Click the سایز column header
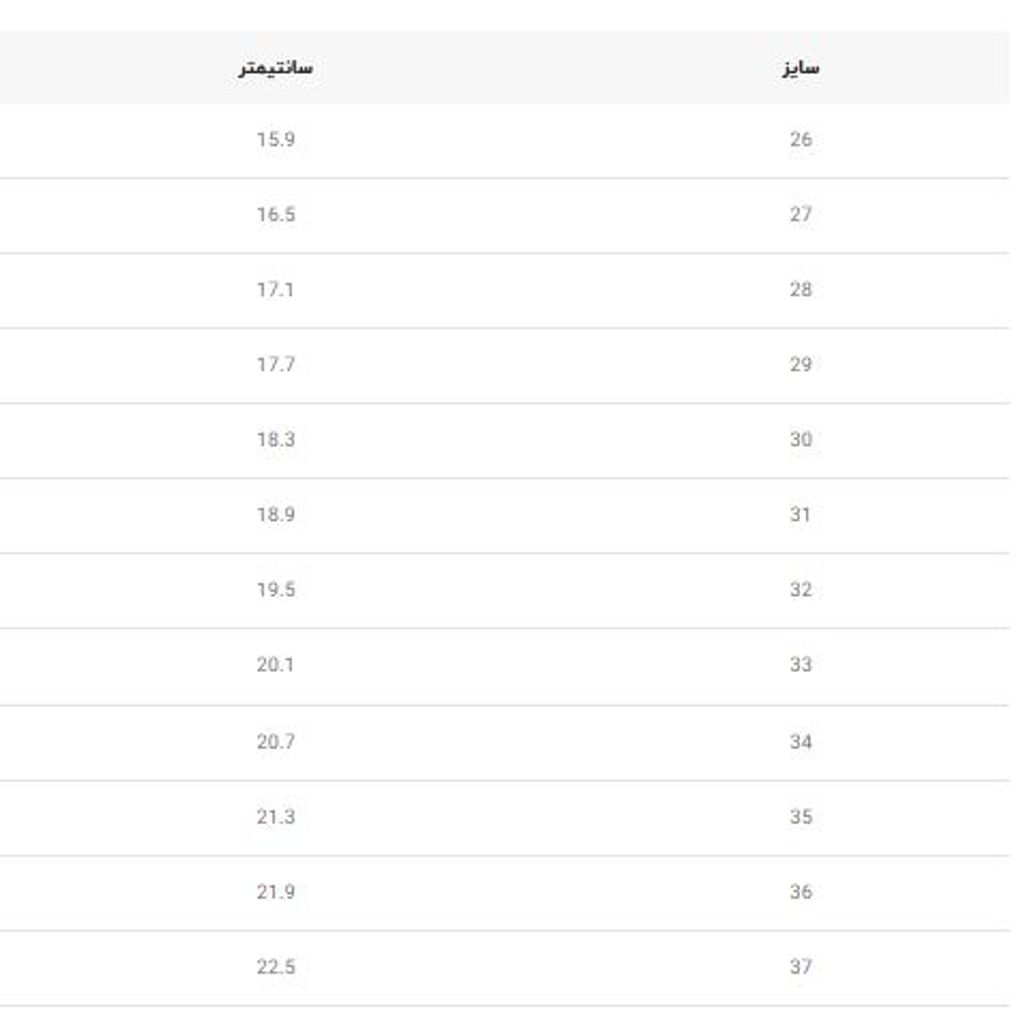Image resolution: width=1024 pixels, height=1024 pixels. (x=800, y=68)
